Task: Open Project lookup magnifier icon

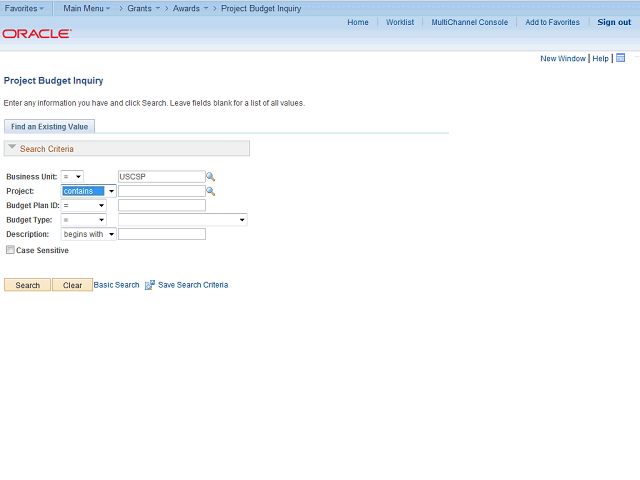Action: 210,191
